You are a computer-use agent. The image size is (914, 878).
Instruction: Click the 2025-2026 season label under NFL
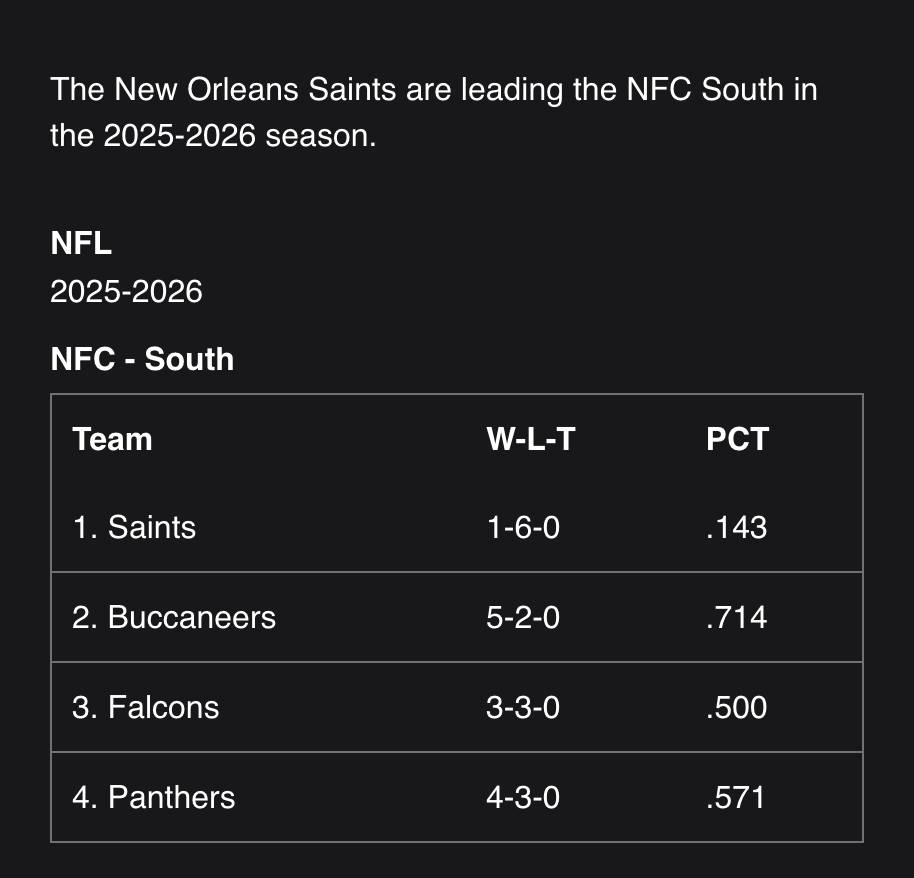coord(126,292)
